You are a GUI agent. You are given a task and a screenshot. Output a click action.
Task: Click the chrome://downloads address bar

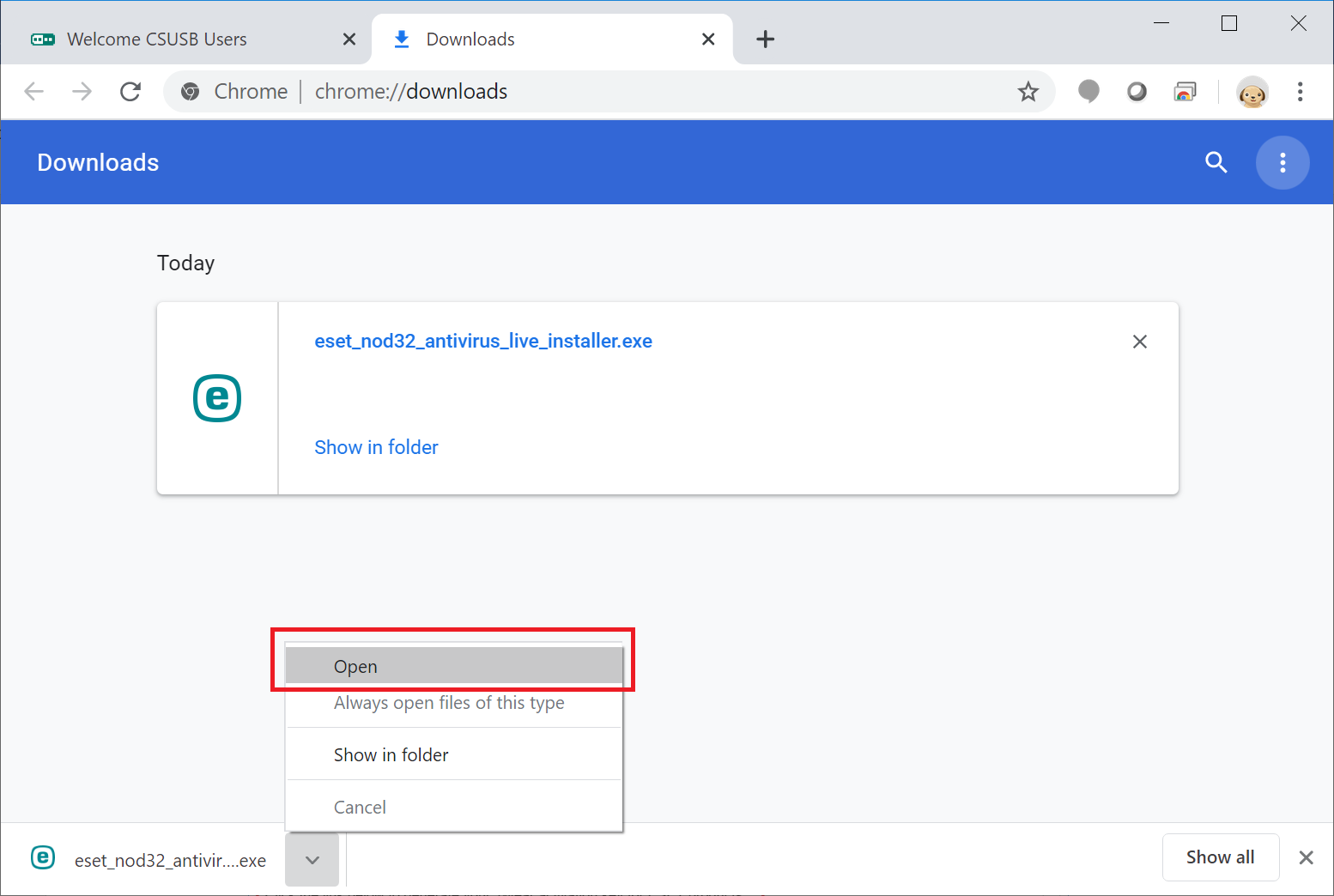click(609, 91)
